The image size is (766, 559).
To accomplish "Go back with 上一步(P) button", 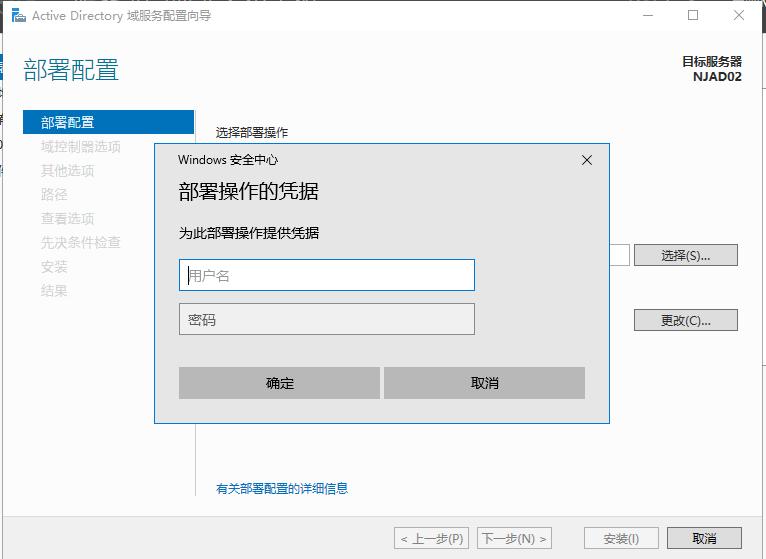I will pos(431,538).
